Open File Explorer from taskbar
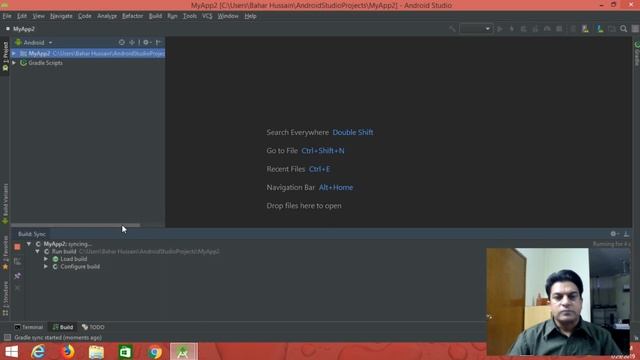 [x=96, y=351]
